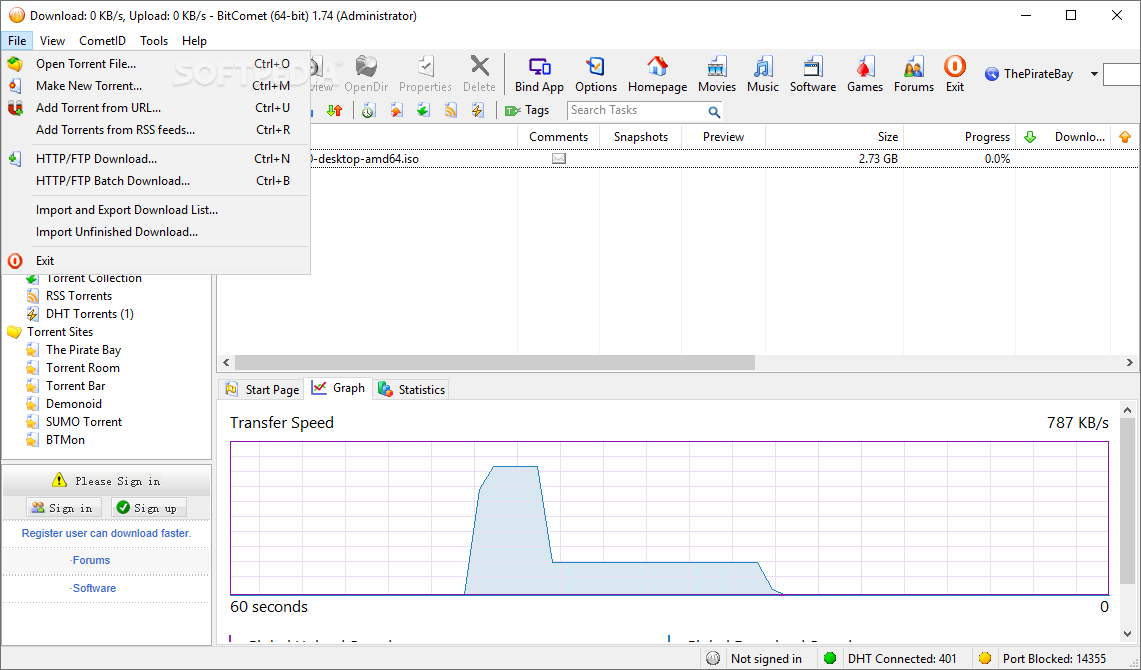The image size is (1141, 670).
Task: Click the Bind App toolbar icon
Action: click(x=539, y=74)
